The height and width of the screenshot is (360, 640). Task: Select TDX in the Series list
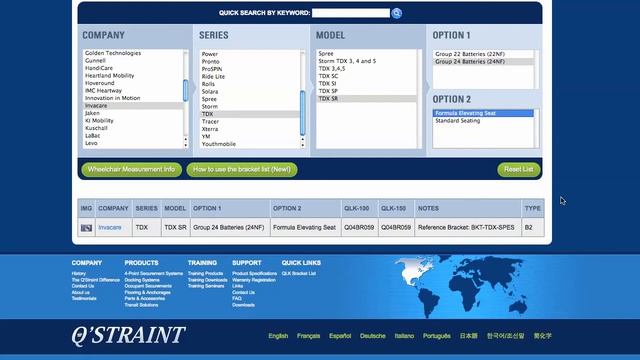point(250,114)
